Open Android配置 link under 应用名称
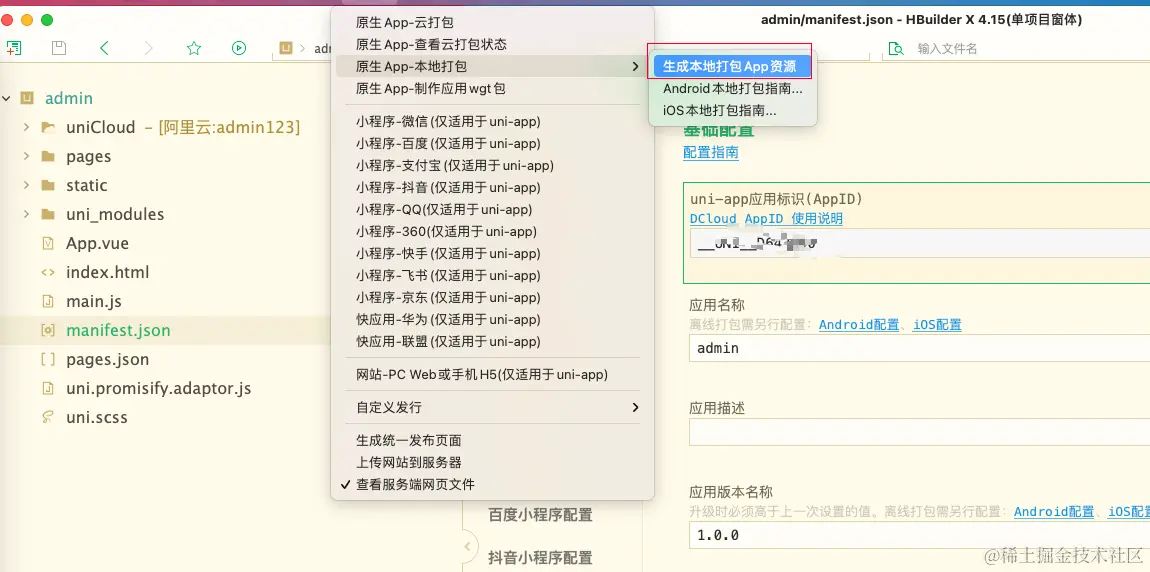 point(859,324)
